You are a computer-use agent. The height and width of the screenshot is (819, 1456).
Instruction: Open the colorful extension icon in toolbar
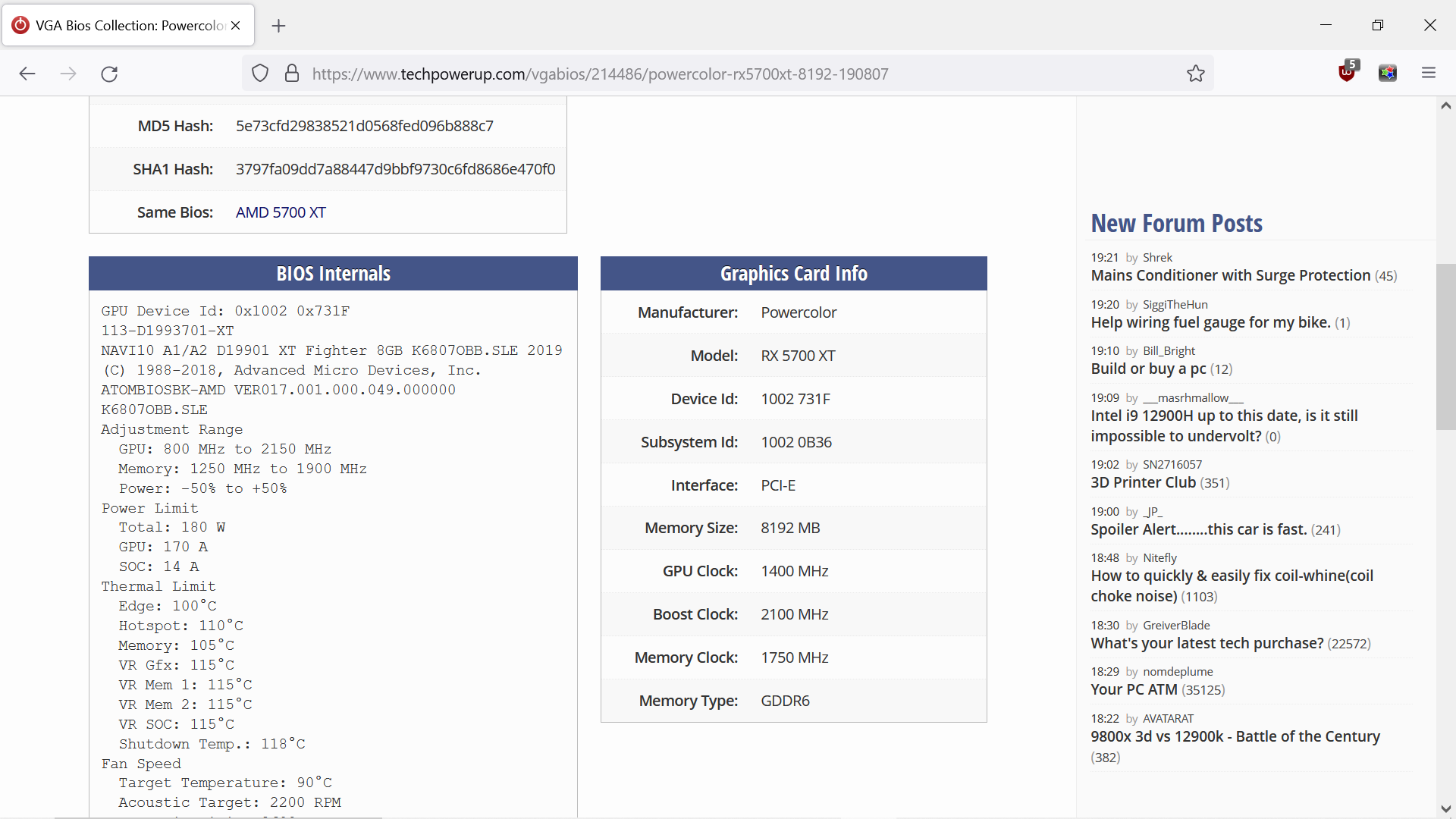(x=1388, y=73)
